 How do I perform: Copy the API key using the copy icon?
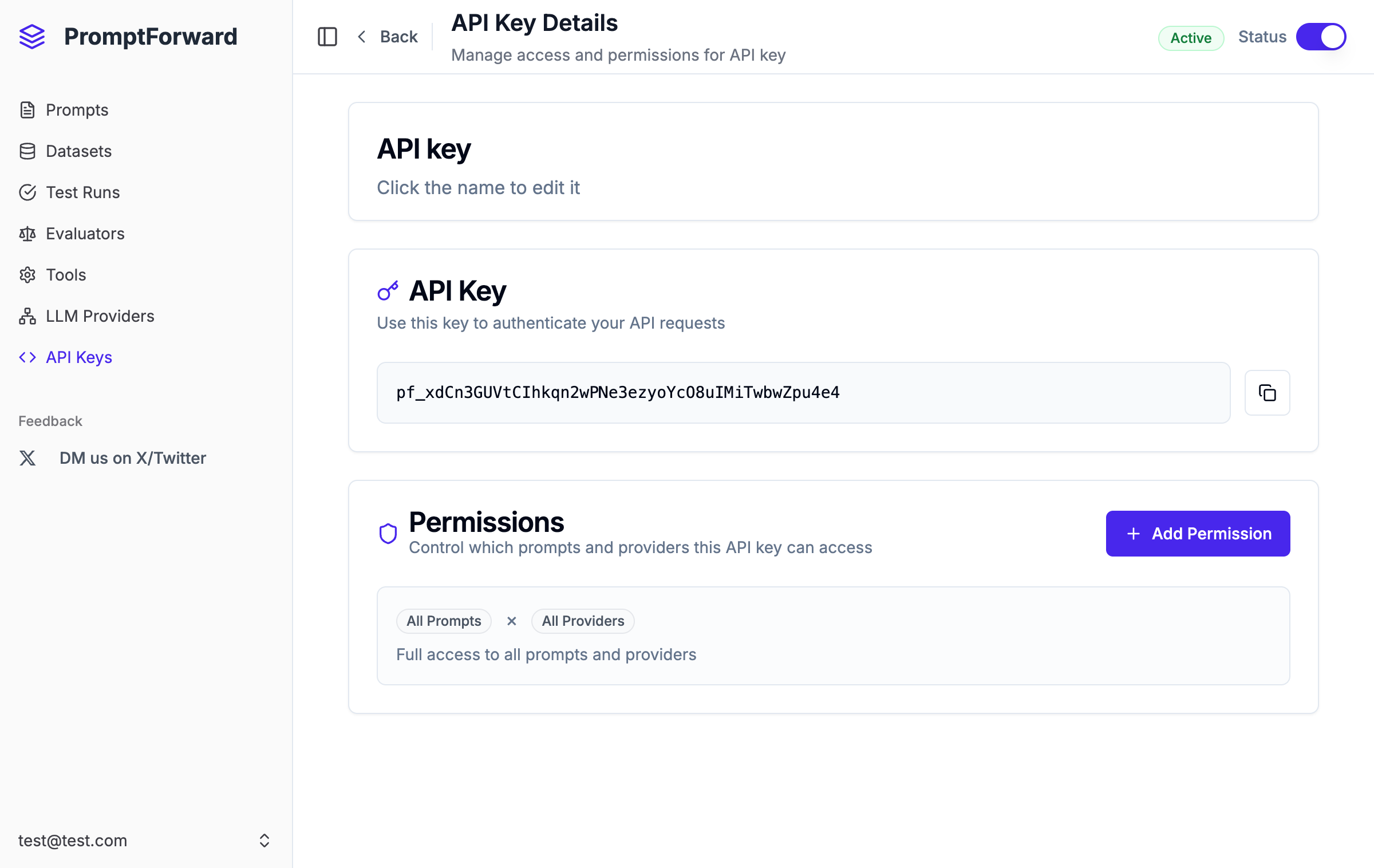[x=1267, y=393]
